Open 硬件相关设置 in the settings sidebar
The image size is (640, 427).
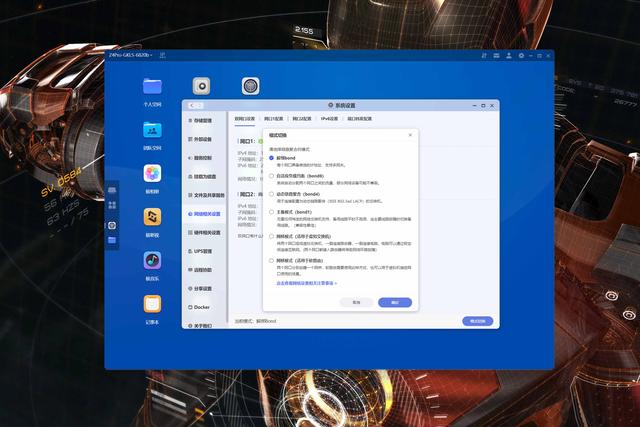tap(204, 233)
